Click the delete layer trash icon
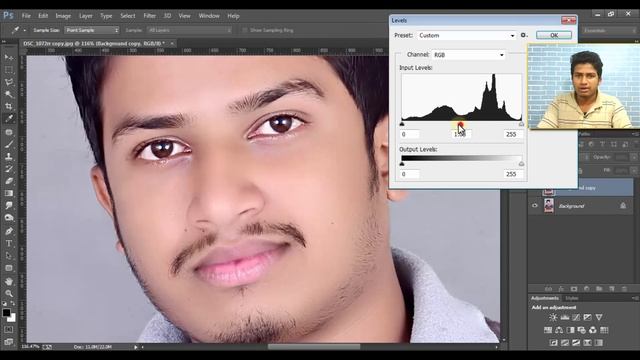 [x=624, y=289]
